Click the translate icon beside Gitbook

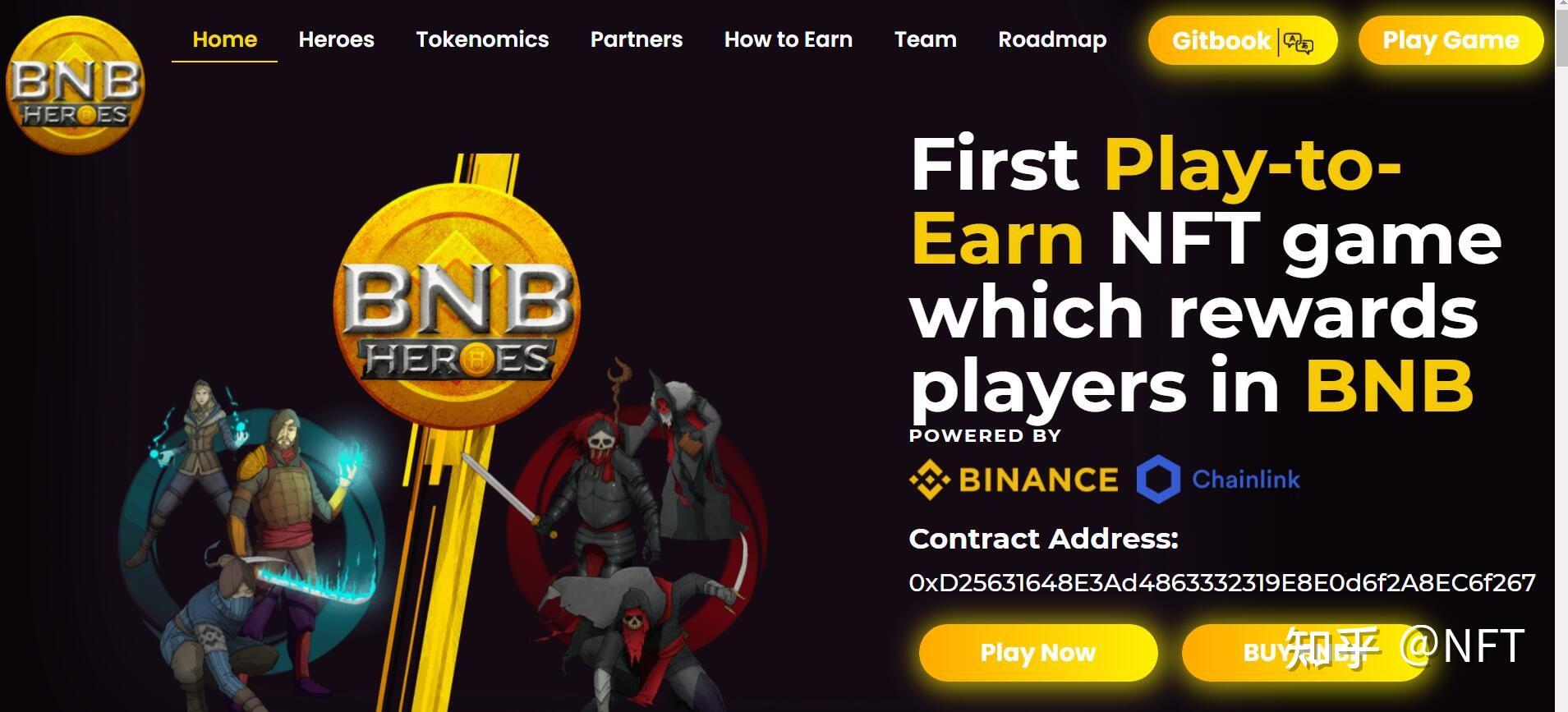click(x=1299, y=42)
